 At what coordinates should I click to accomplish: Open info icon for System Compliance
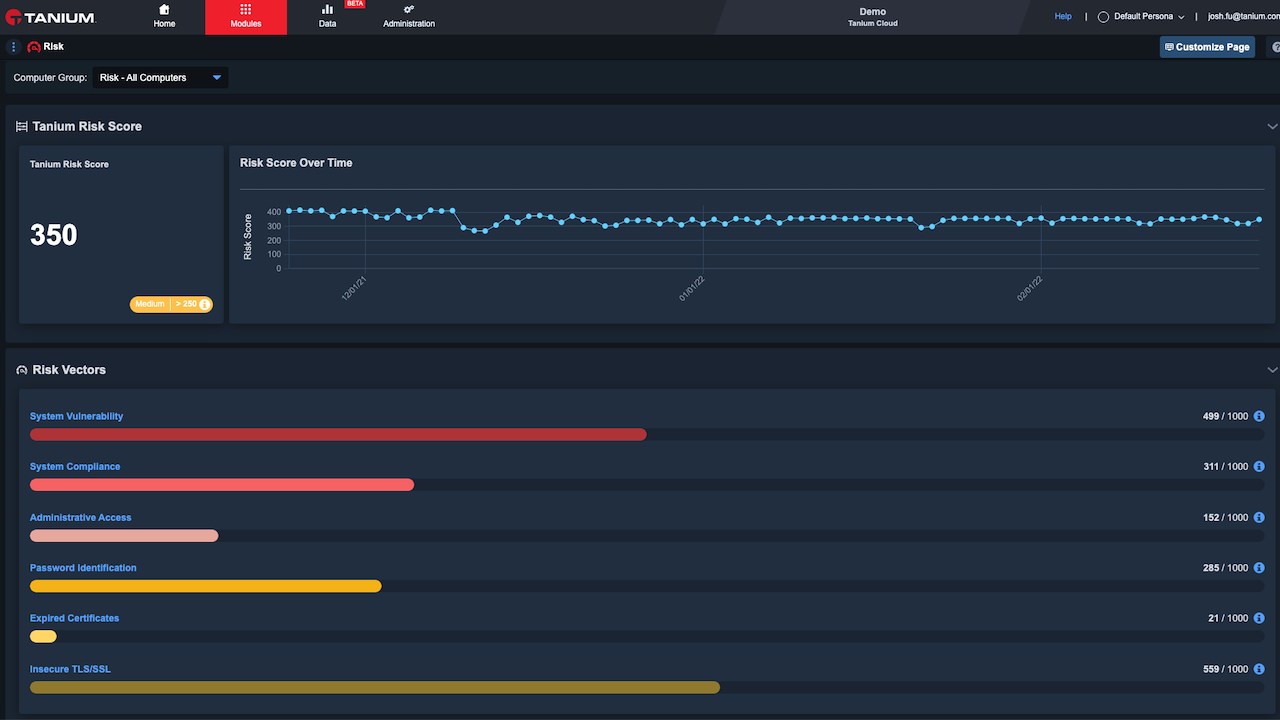pyautogui.click(x=1259, y=467)
